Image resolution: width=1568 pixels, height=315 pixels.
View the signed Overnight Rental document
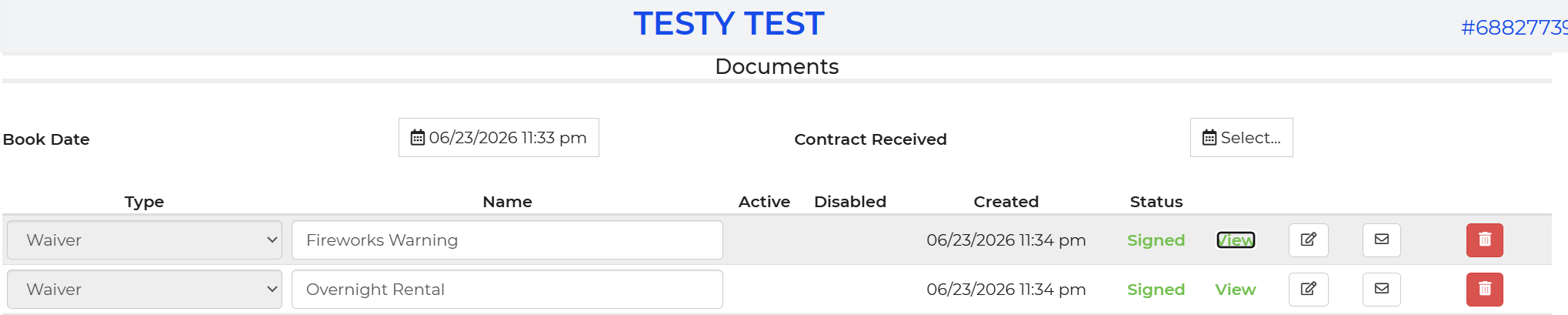pyautogui.click(x=1236, y=290)
